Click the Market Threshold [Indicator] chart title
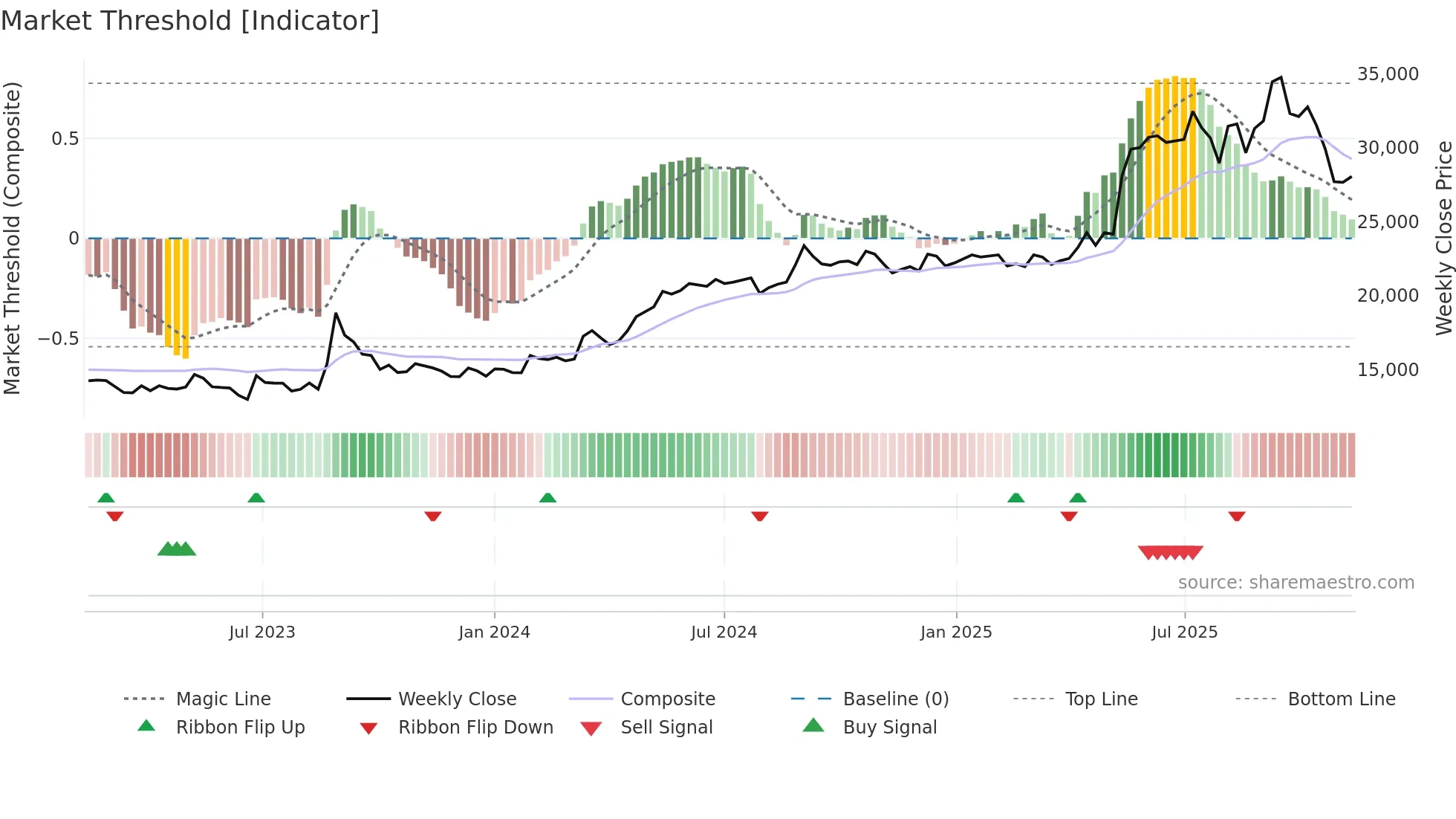 [x=190, y=21]
